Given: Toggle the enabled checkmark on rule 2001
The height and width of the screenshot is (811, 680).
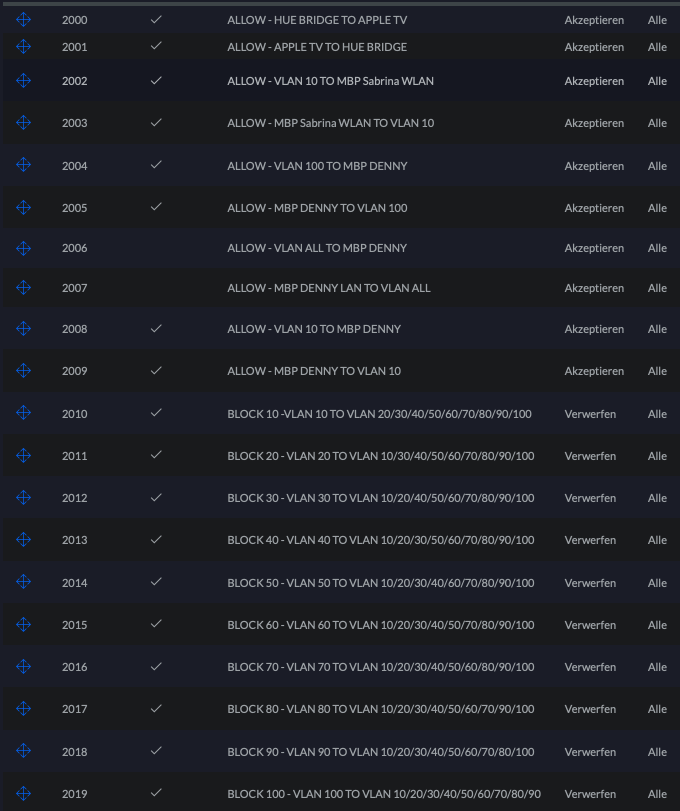Looking at the screenshot, I should coord(156,46).
